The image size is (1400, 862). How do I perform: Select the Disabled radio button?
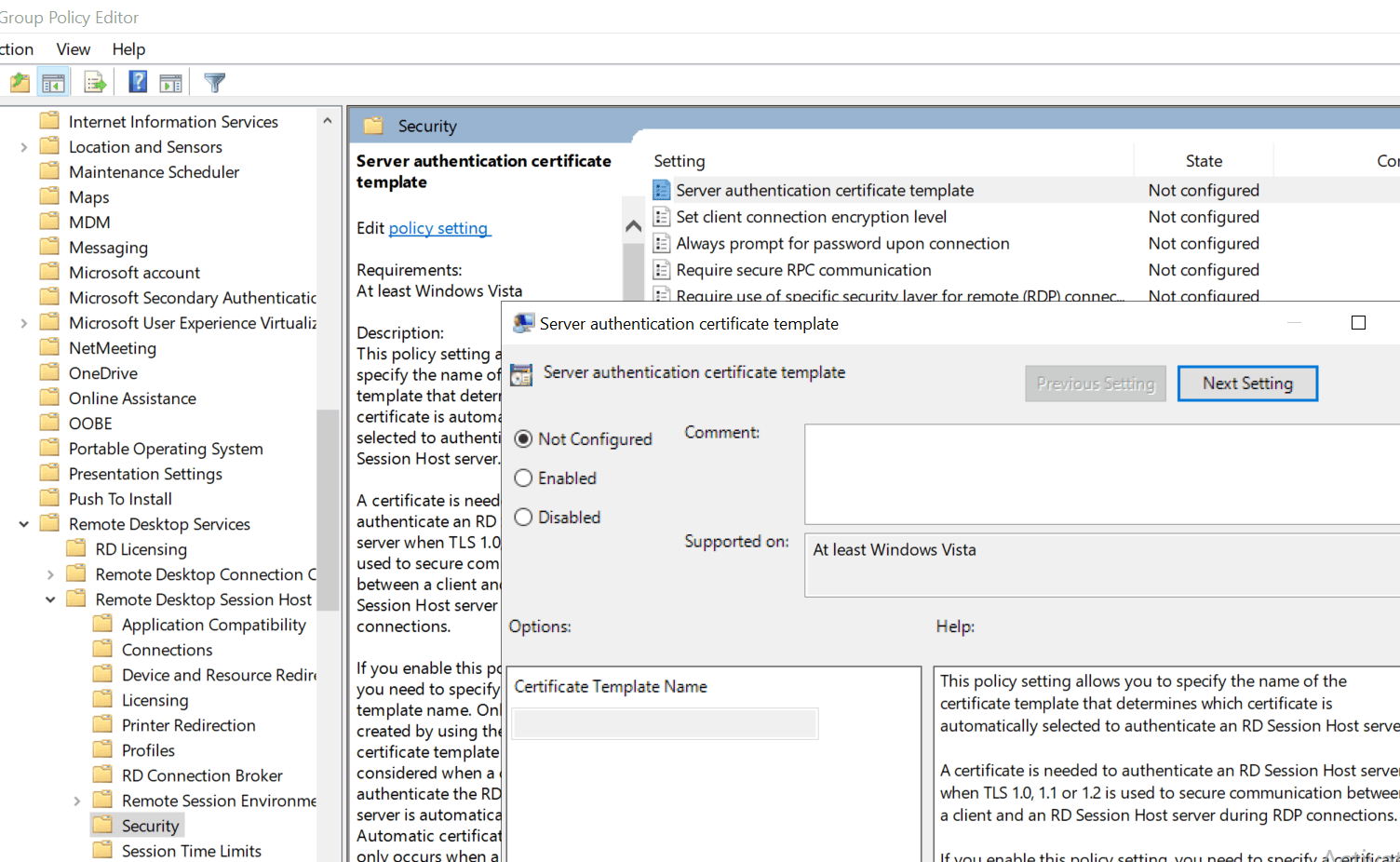[523, 517]
